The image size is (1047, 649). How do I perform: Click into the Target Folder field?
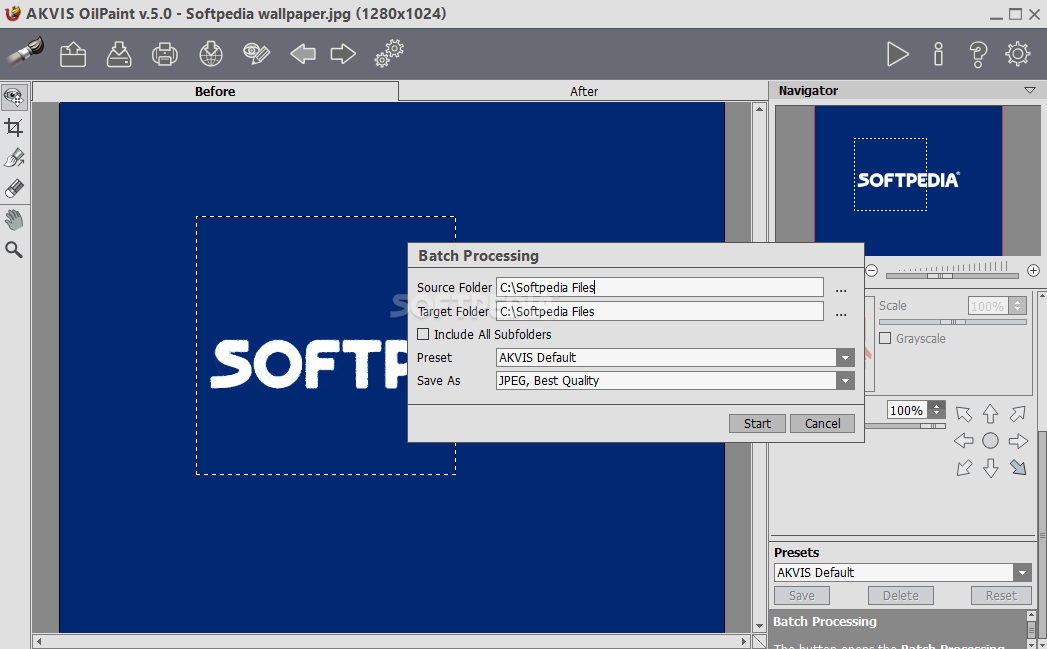(660, 312)
